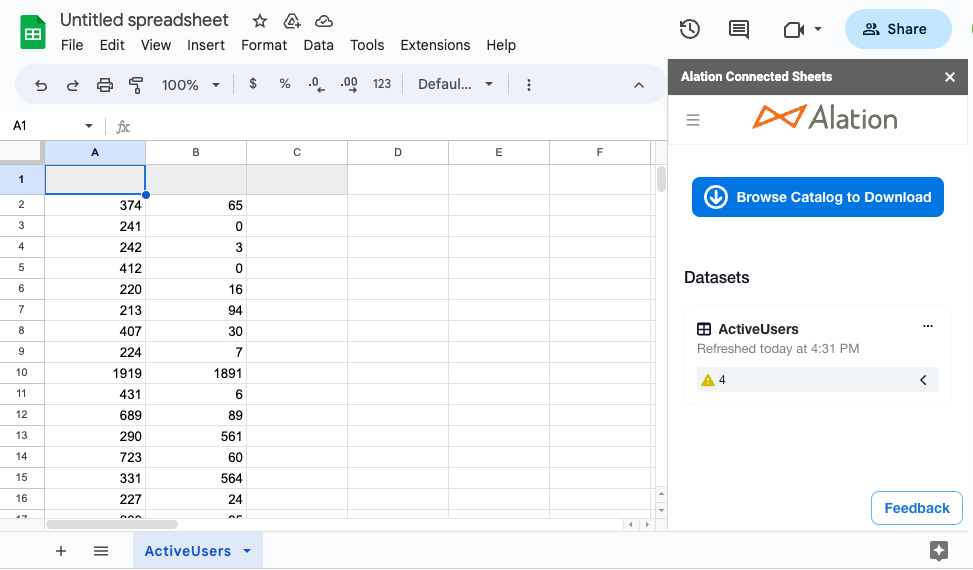Open the File menu
The width and height of the screenshot is (973, 570).
[x=72, y=45]
